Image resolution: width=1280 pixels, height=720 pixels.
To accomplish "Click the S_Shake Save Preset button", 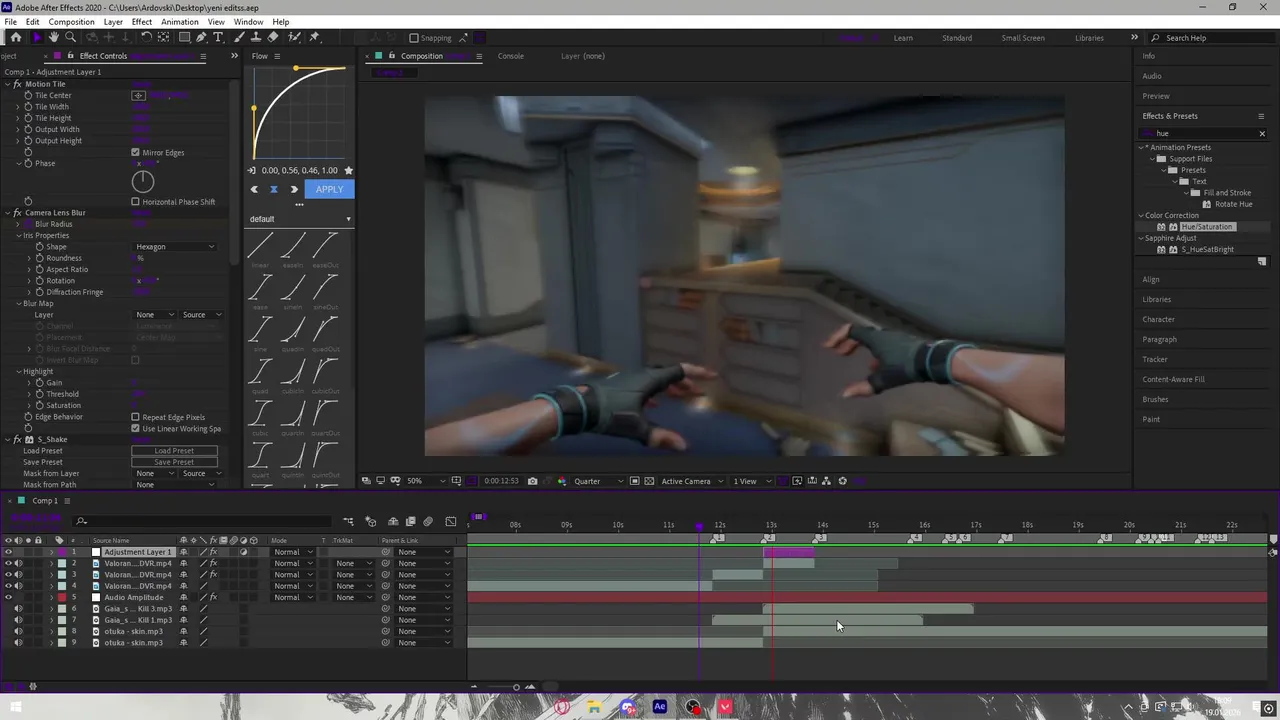I will click(x=174, y=462).
